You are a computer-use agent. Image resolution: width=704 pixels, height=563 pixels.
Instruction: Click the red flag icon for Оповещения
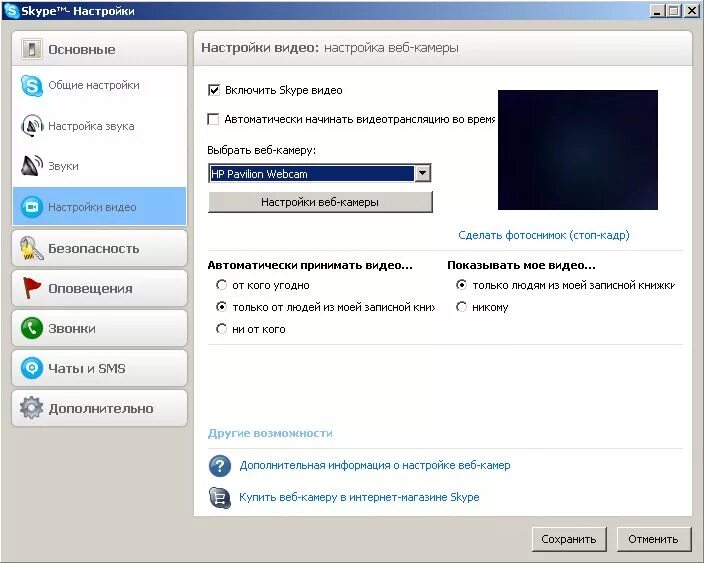(x=31, y=288)
